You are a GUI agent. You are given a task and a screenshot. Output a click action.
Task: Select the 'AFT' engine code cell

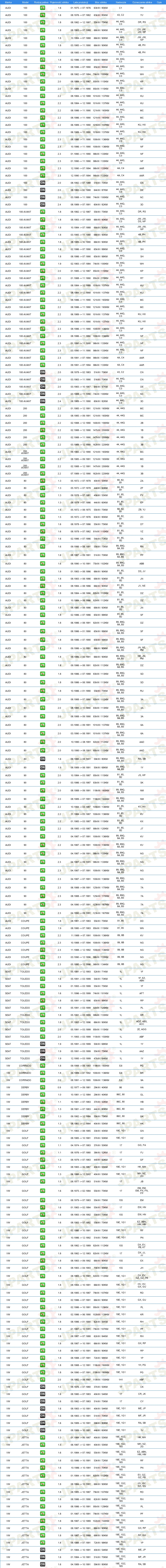pos(142,993)
